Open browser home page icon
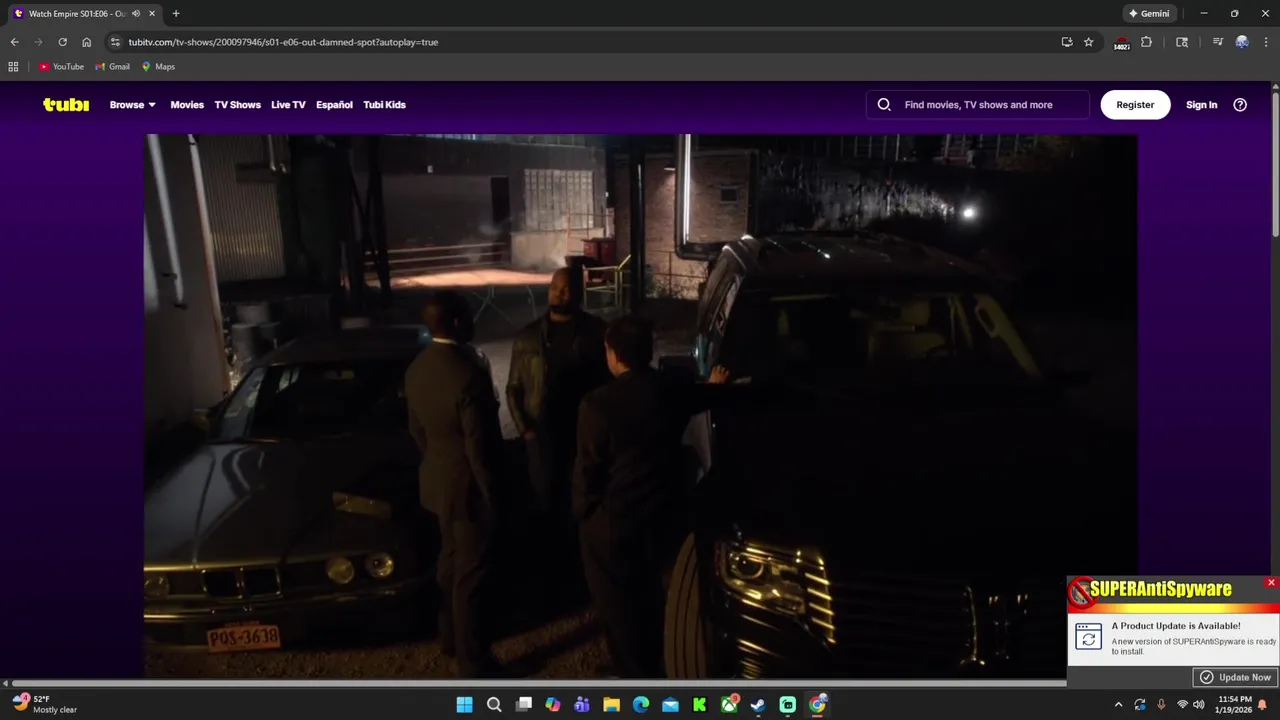 (86, 42)
